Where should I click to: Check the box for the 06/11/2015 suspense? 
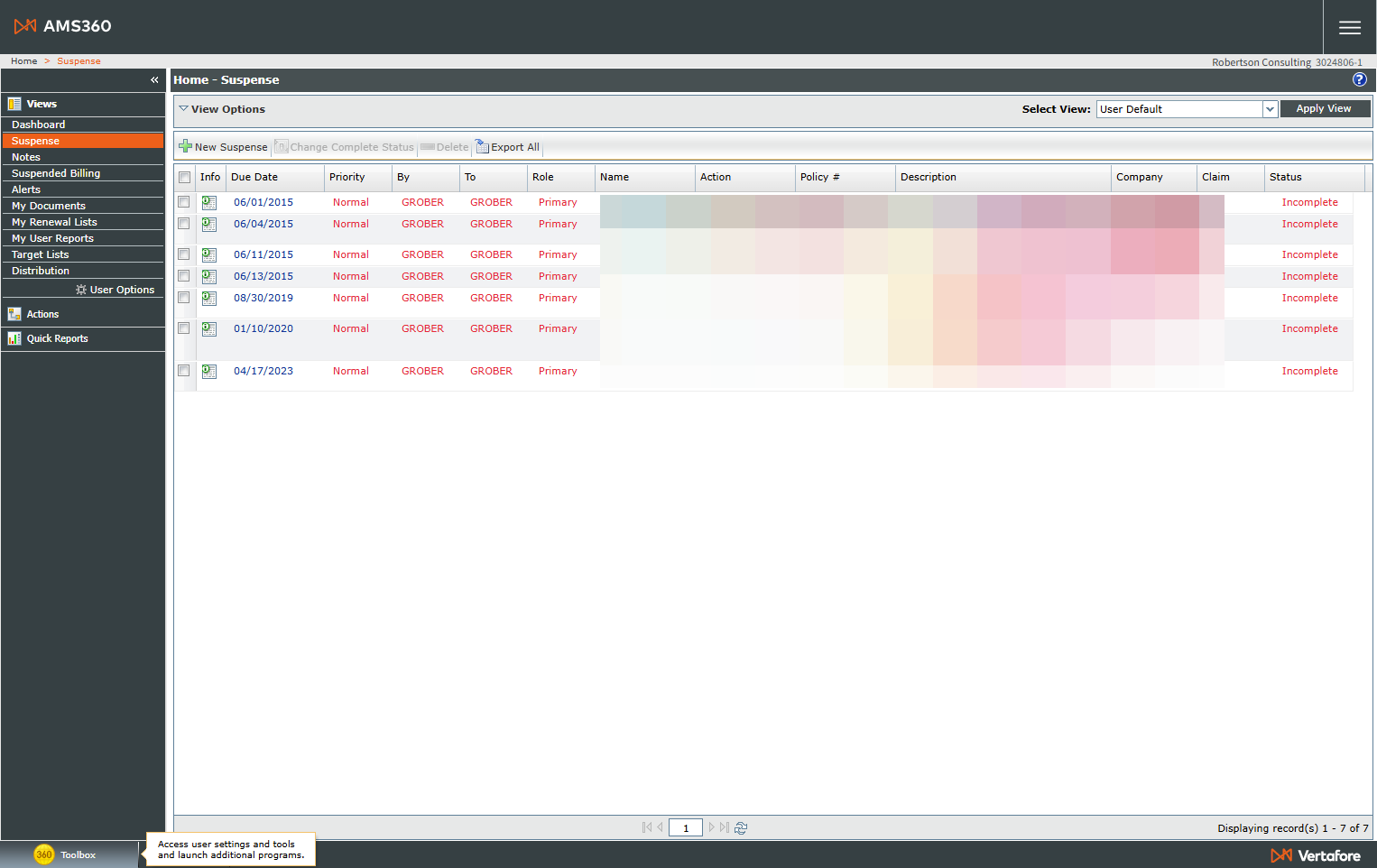tap(184, 254)
